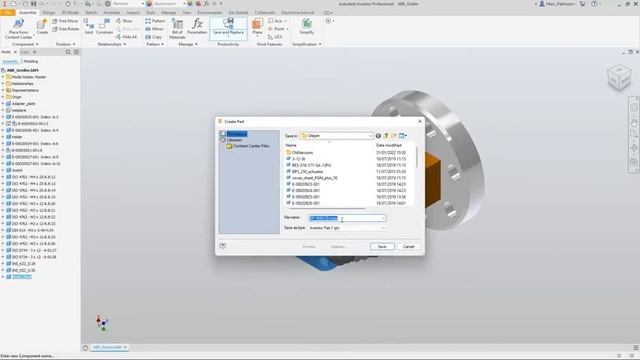
Task: Open the File tab
Action: click(8, 13)
